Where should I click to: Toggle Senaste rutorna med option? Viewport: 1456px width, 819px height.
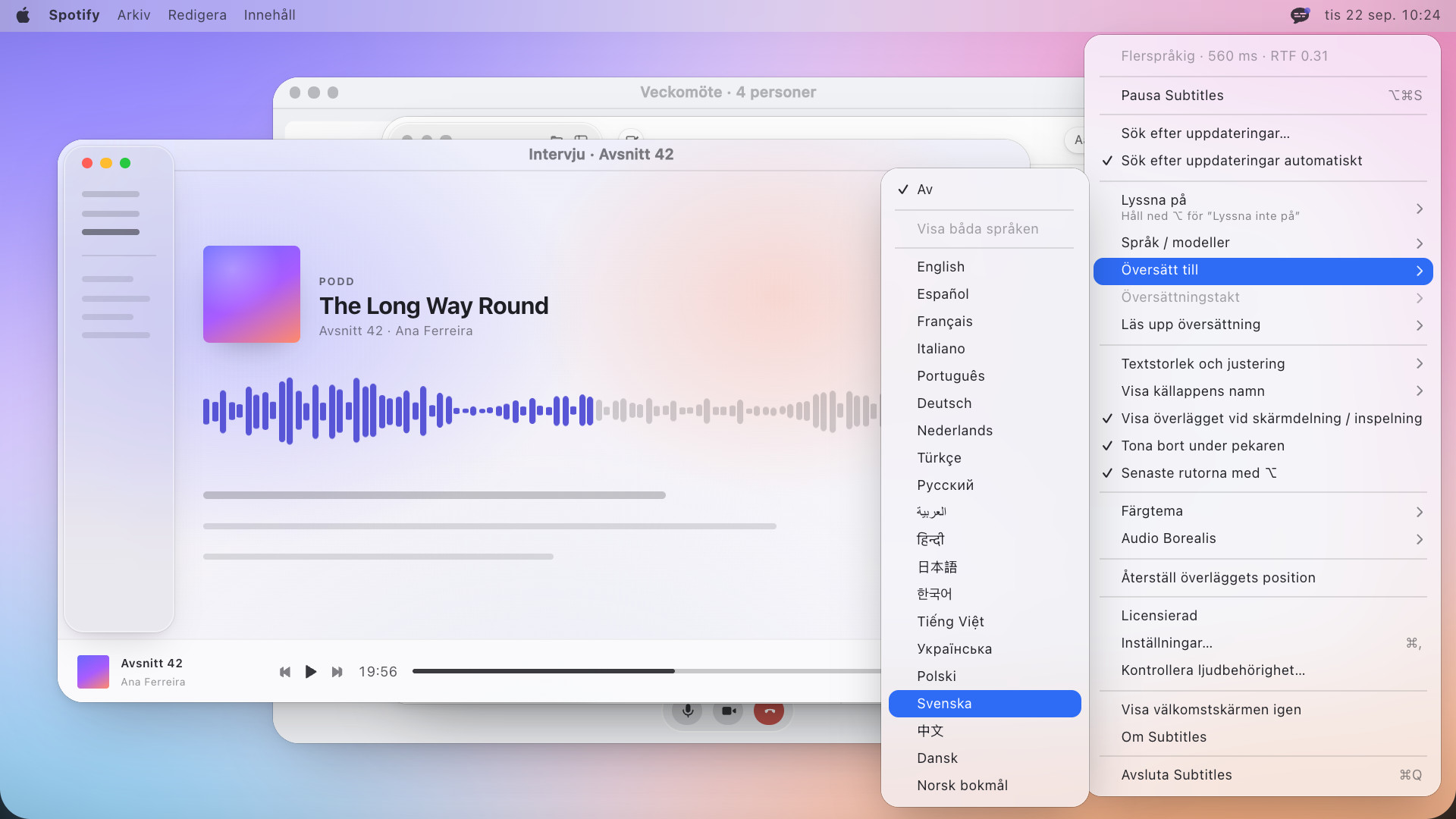click(x=1263, y=473)
